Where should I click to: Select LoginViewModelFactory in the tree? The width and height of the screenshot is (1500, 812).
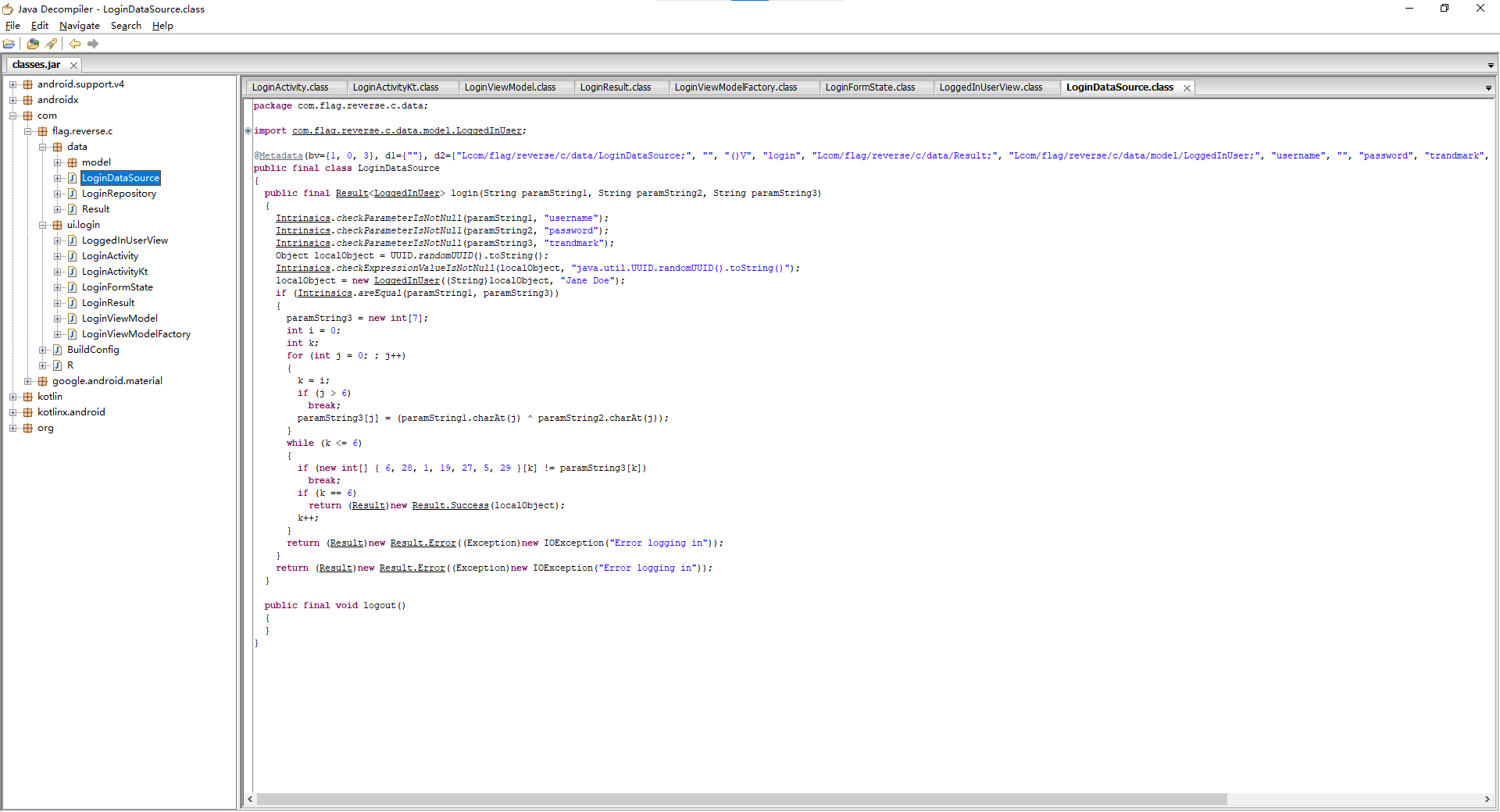(x=136, y=334)
